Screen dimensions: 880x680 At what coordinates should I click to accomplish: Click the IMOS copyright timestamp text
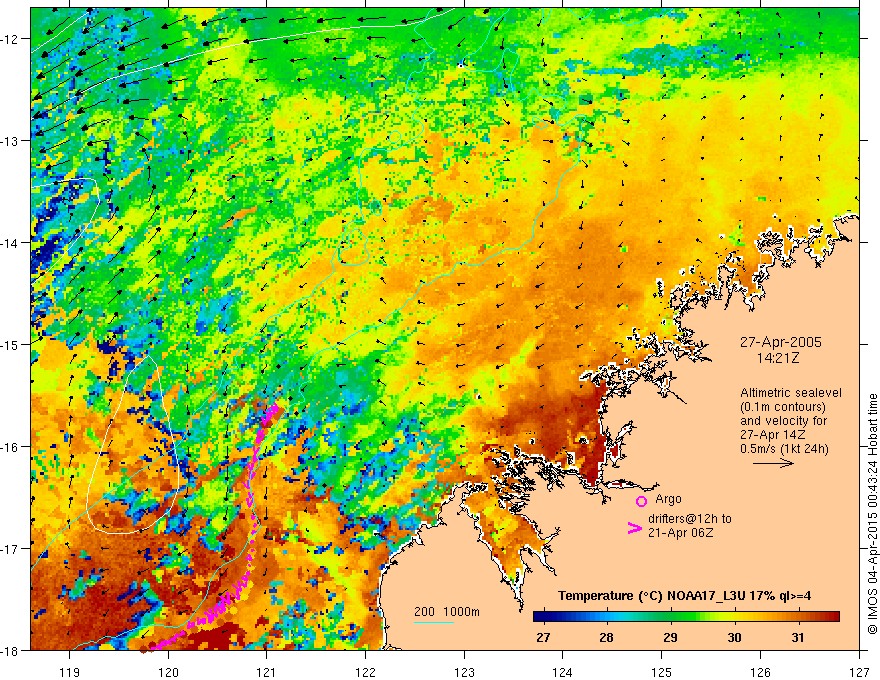[872, 515]
